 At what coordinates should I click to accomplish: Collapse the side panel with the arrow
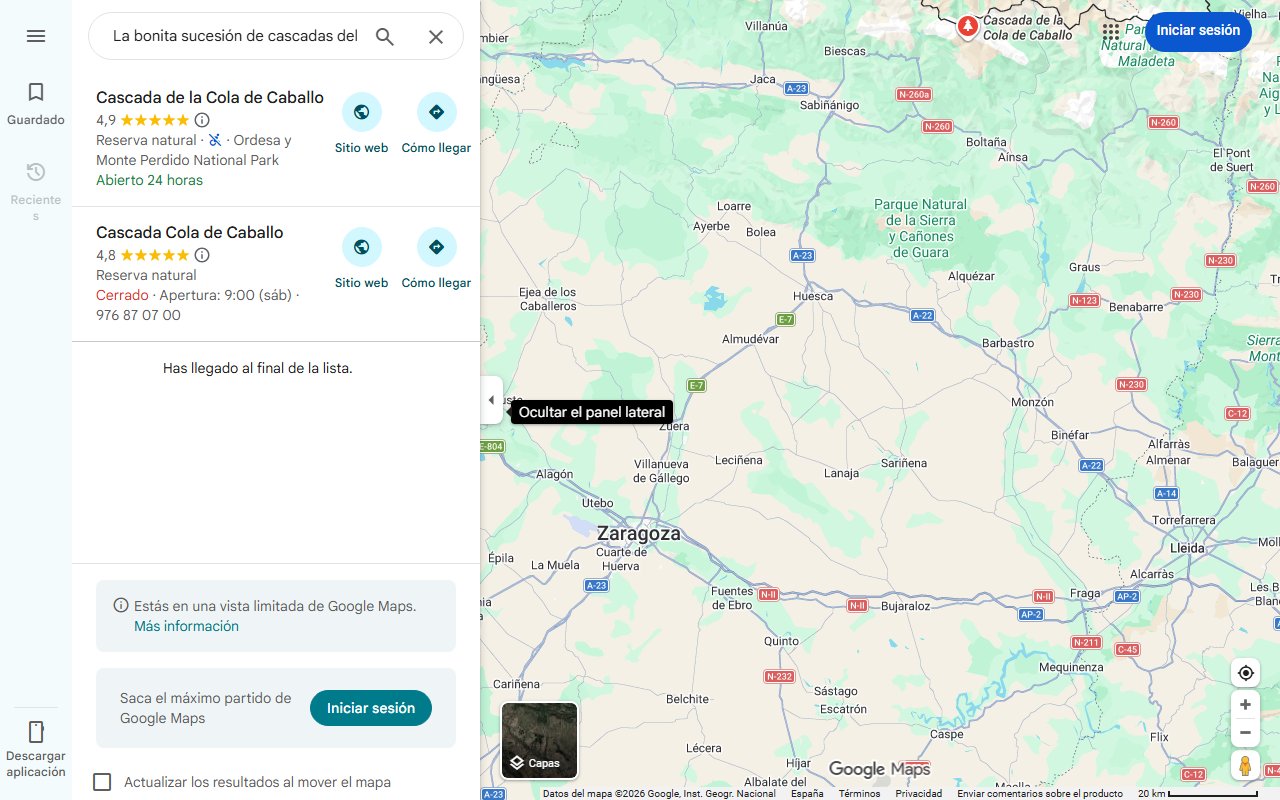(x=491, y=400)
